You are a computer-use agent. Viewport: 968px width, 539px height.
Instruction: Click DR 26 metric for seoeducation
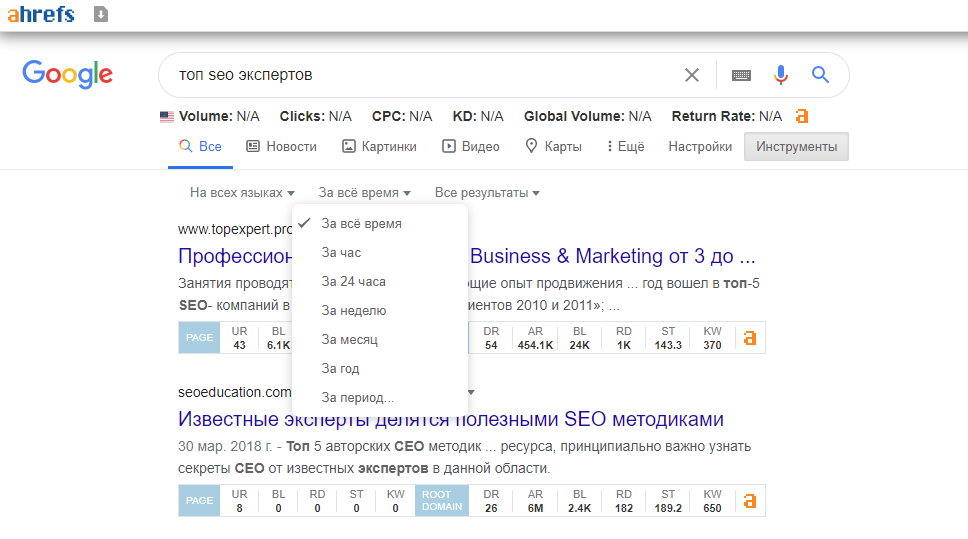point(491,501)
